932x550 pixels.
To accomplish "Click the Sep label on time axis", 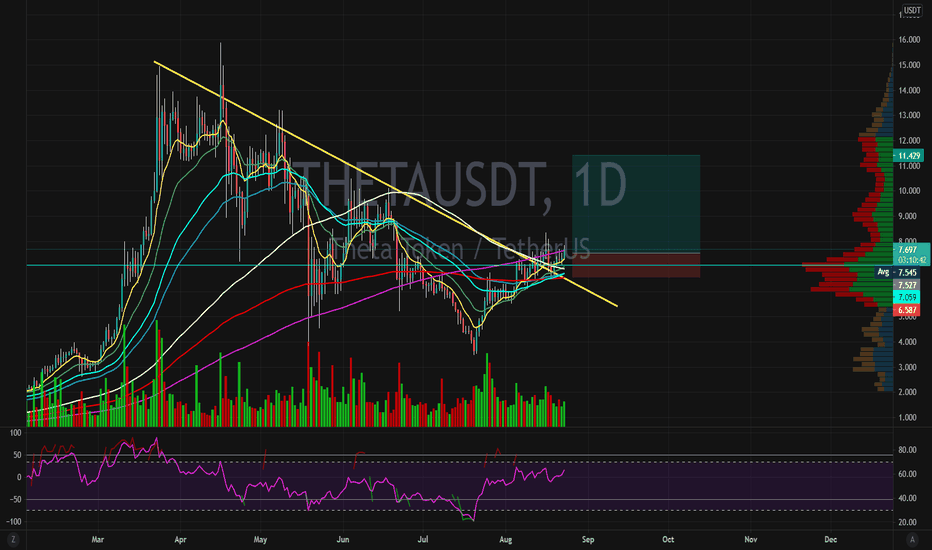I will (588, 540).
